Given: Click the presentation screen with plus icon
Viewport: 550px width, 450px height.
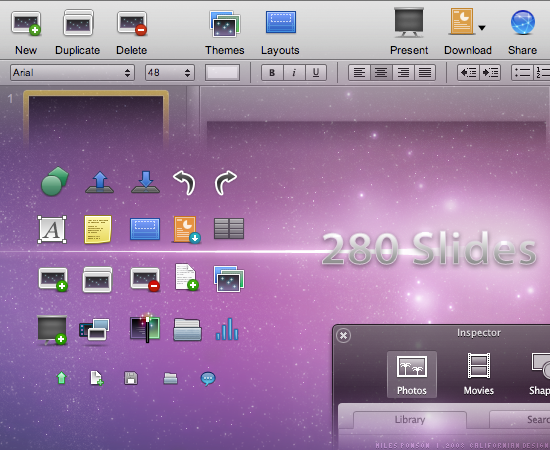Looking at the screenshot, I should click(52, 330).
